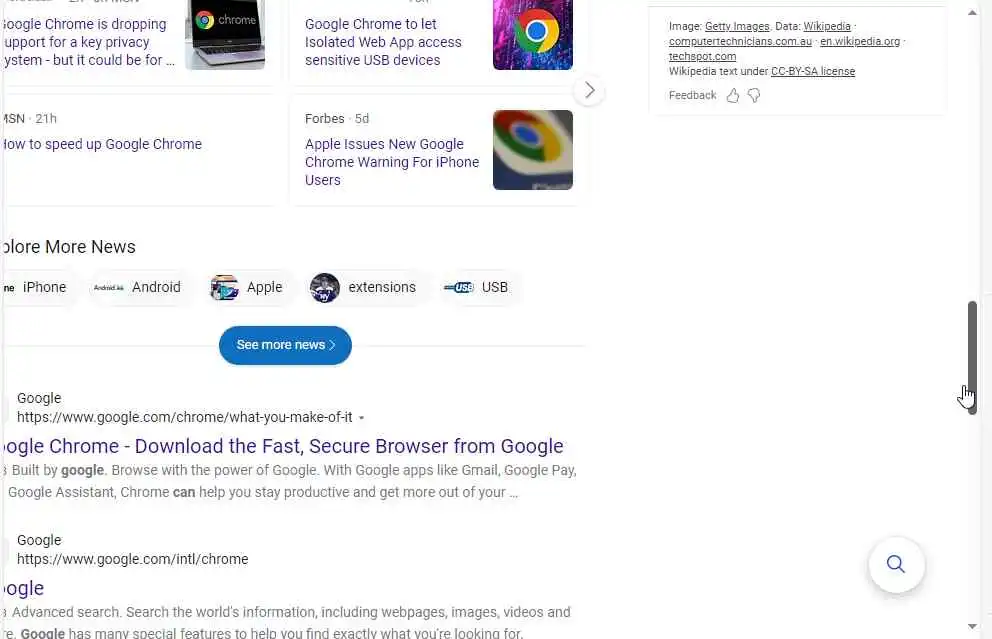
Task: Open the Chrome laptop news thumbnail
Action: pyautogui.click(x=225, y=35)
